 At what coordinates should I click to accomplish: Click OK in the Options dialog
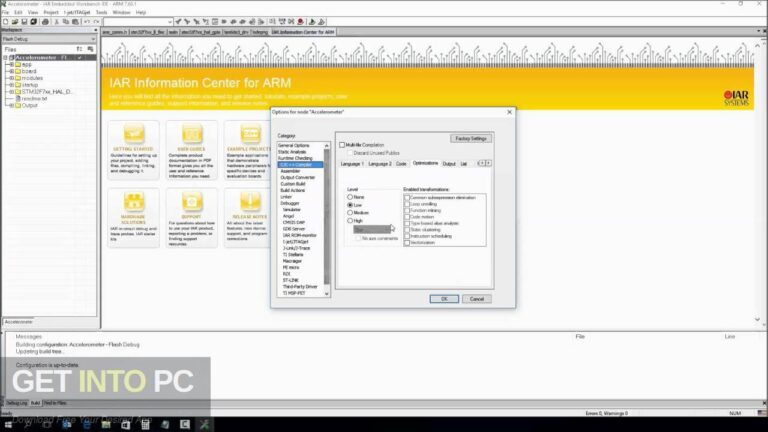click(444, 299)
